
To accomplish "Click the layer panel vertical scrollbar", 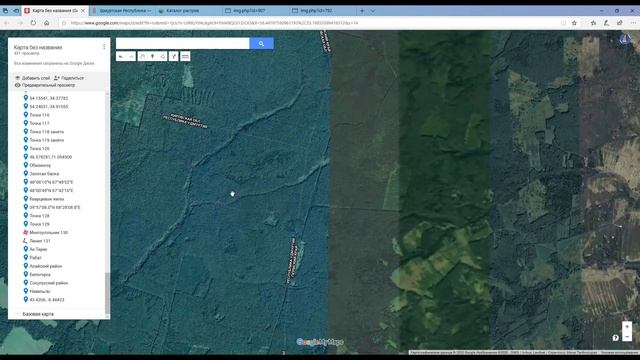I will click(107, 292).
